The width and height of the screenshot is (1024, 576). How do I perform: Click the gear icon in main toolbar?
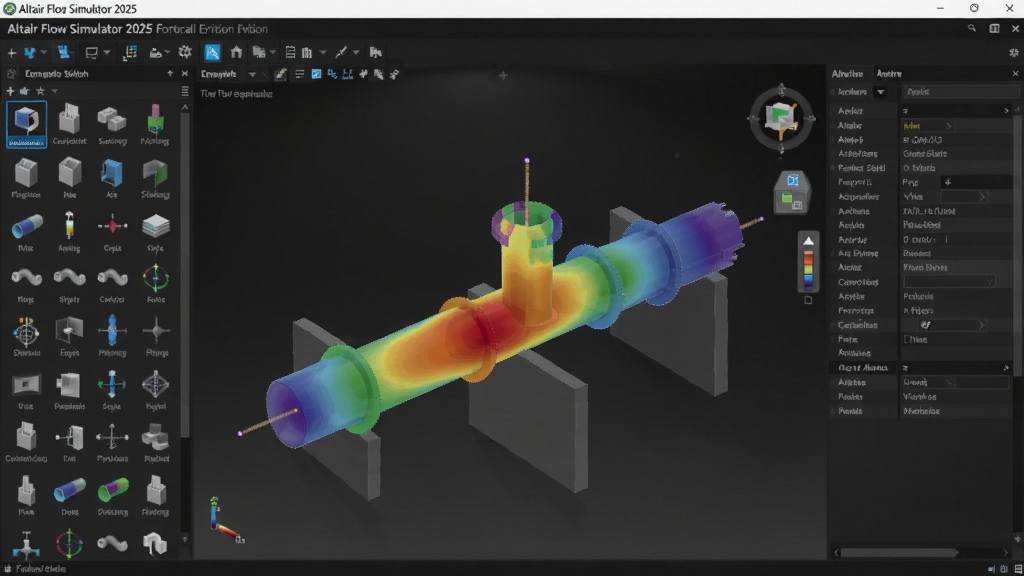pyautogui.click(x=185, y=52)
